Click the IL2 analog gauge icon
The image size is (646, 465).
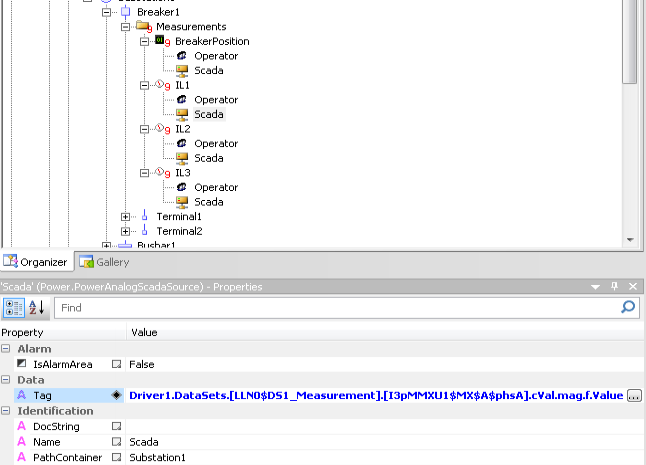point(160,128)
